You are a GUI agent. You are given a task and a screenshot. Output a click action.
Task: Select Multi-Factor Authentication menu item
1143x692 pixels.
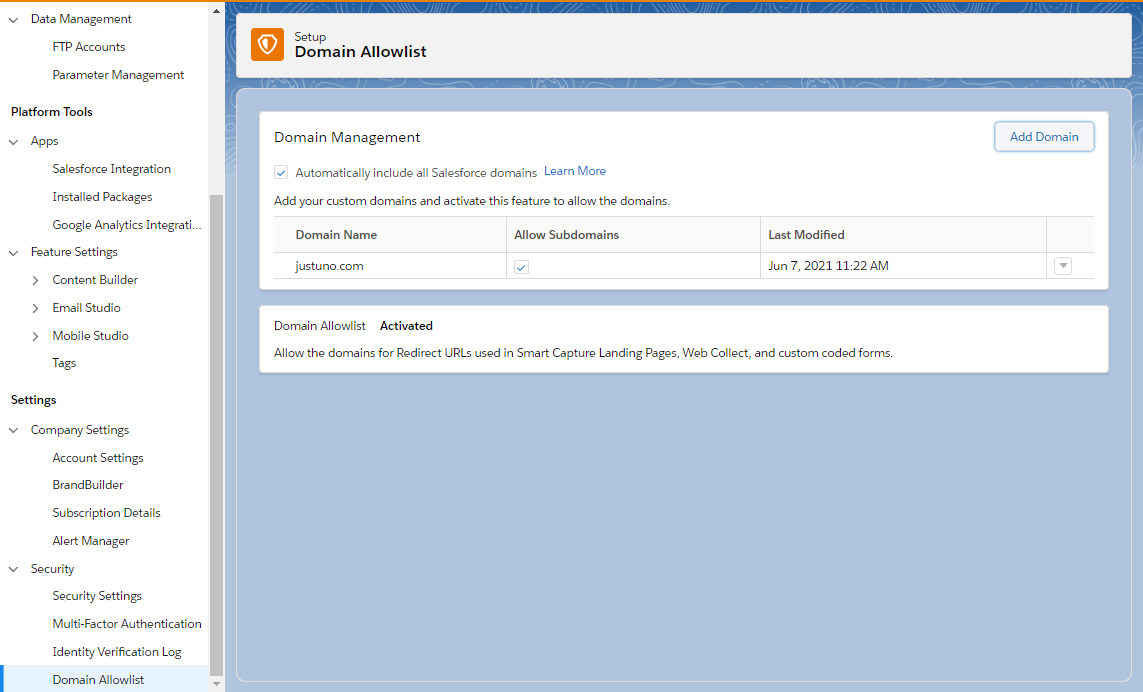127,624
